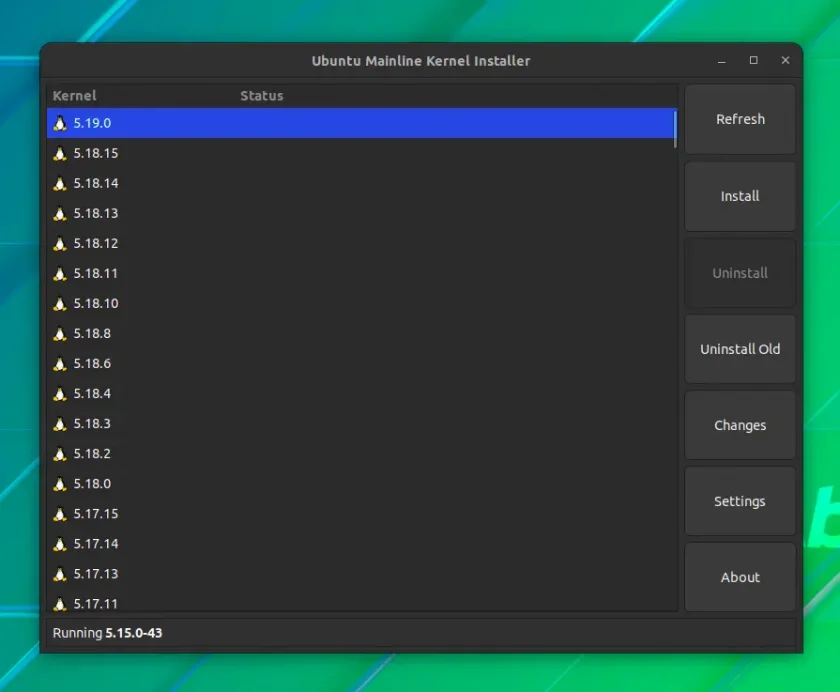The height and width of the screenshot is (692, 840).
Task: Select kernel version 5.18.14 text
Action: point(95,183)
